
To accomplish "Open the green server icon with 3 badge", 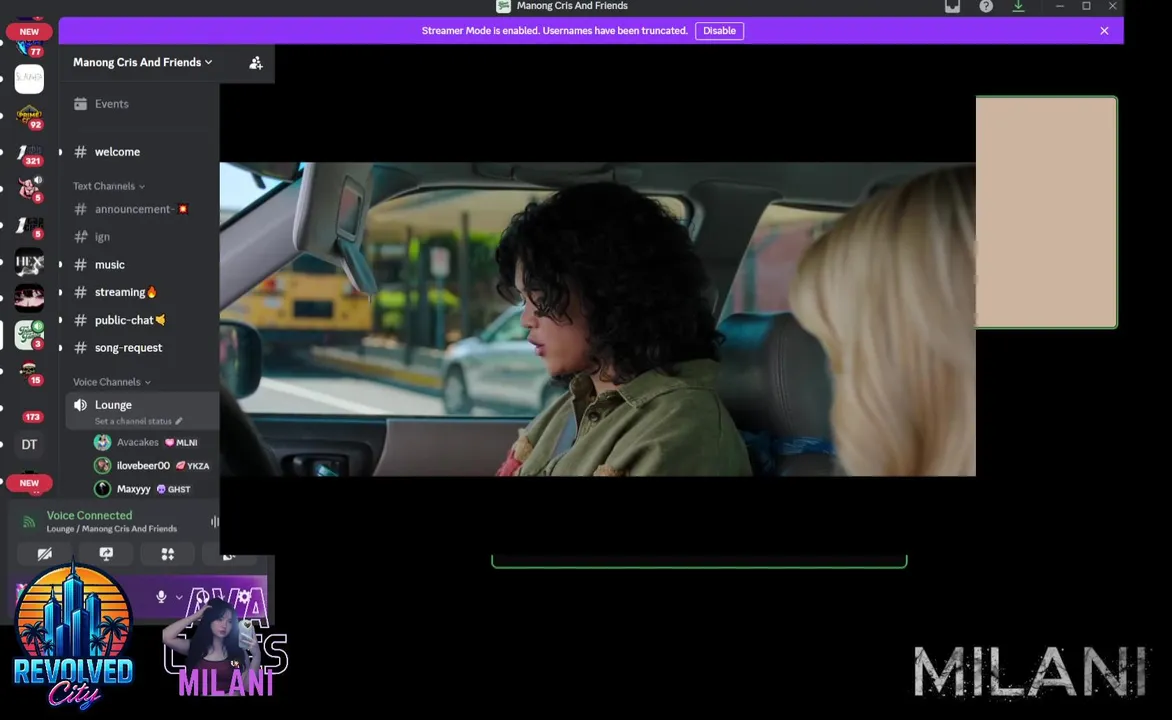I will 29,334.
